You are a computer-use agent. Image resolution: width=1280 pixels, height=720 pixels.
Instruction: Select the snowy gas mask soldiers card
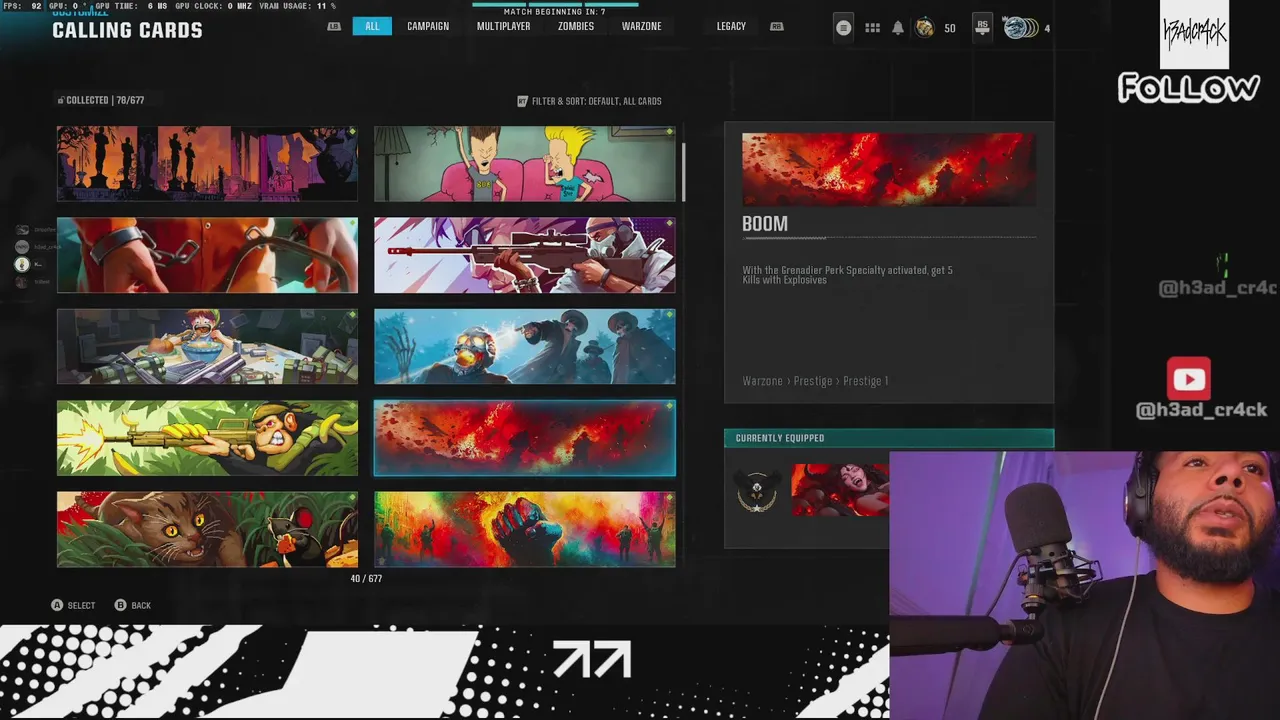(x=525, y=346)
